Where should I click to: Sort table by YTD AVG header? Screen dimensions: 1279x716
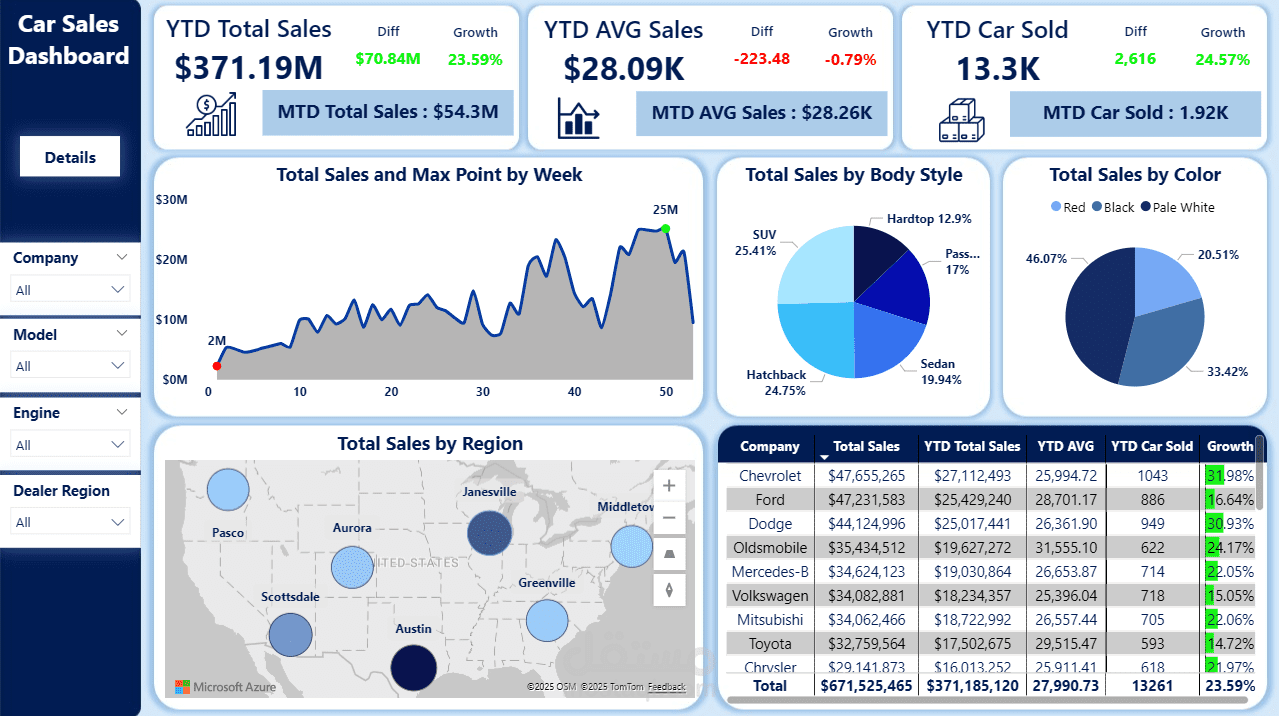pos(1065,446)
